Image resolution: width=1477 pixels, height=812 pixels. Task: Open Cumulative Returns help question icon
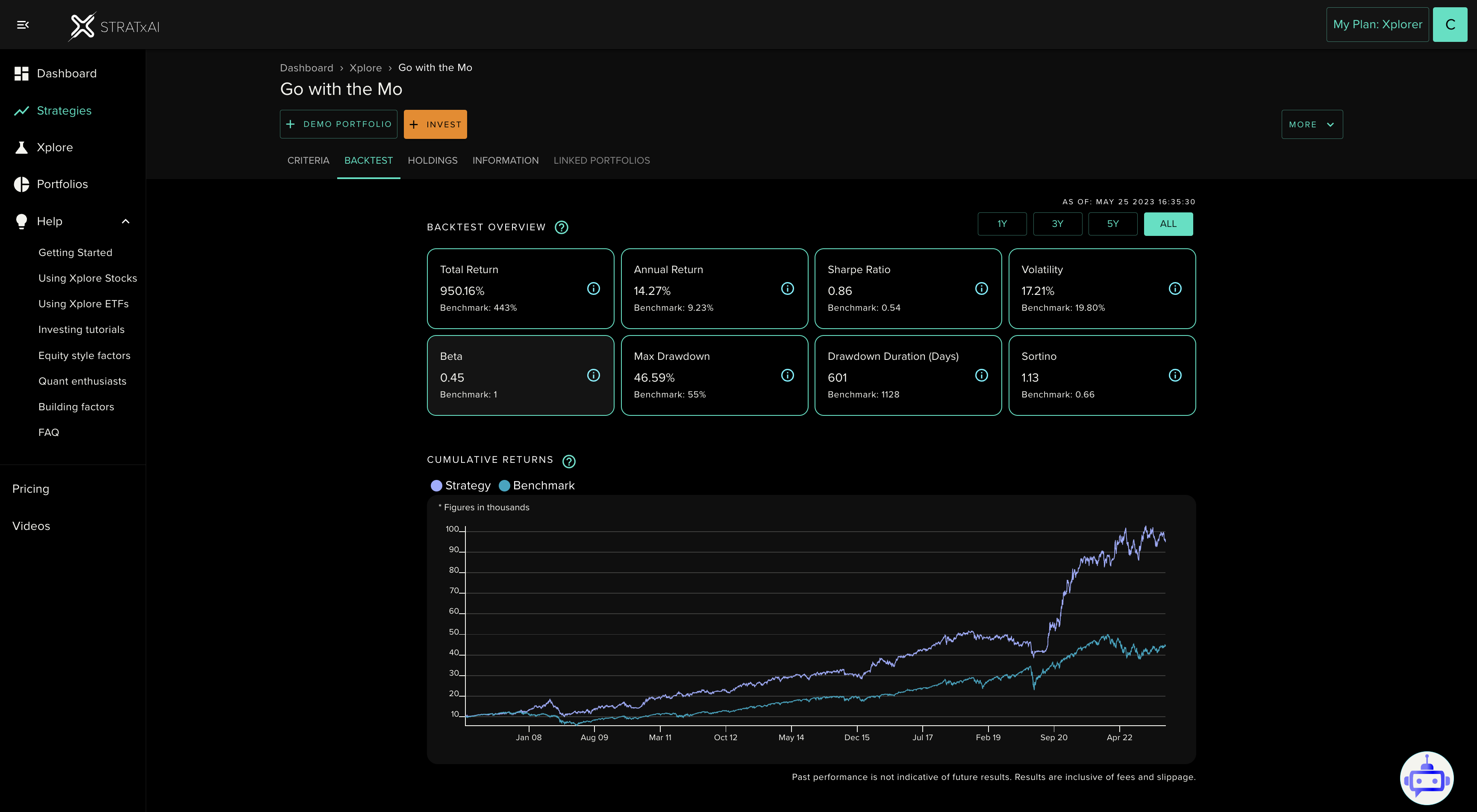pyautogui.click(x=569, y=461)
